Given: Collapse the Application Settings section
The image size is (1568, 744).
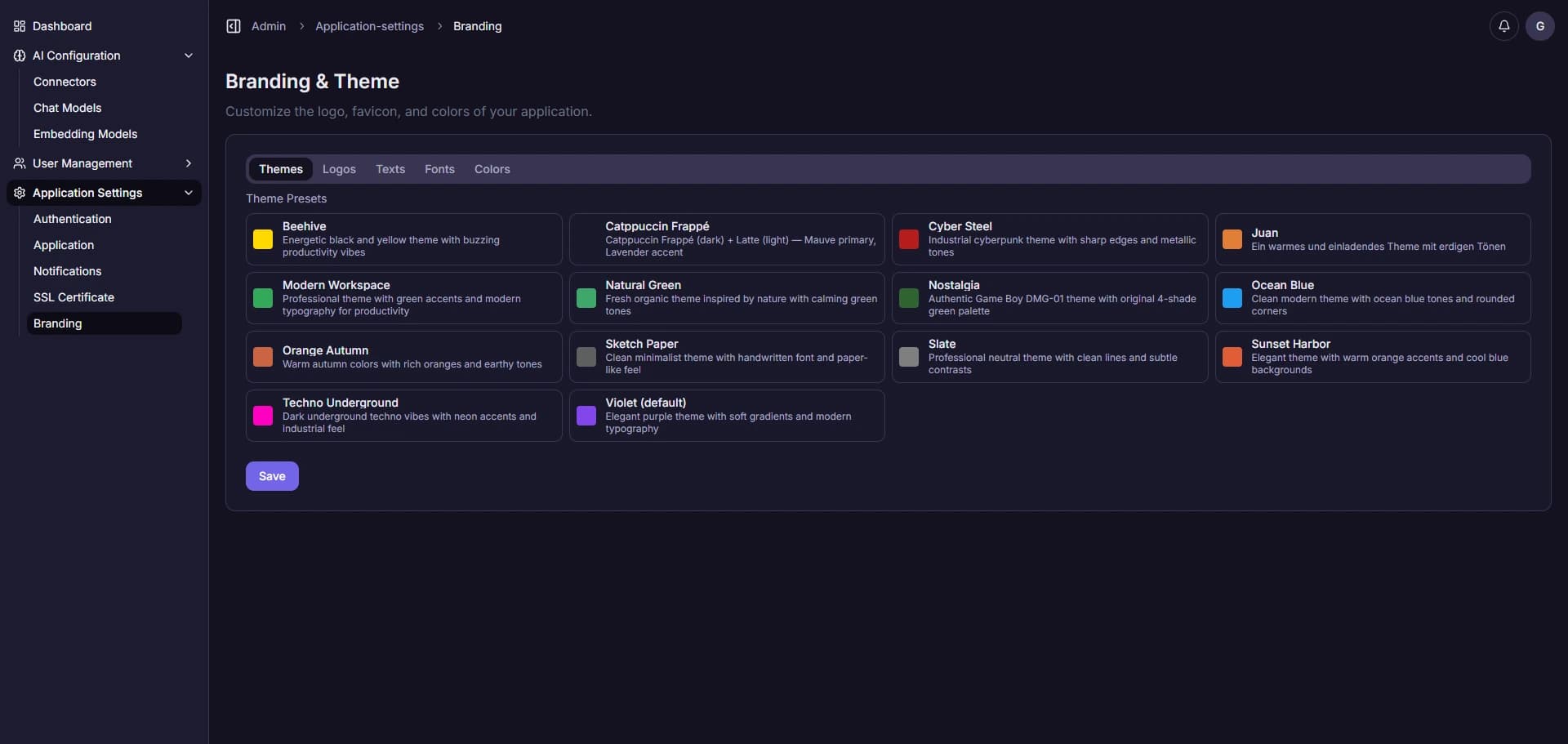Looking at the screenshot, I should (189, 193).
